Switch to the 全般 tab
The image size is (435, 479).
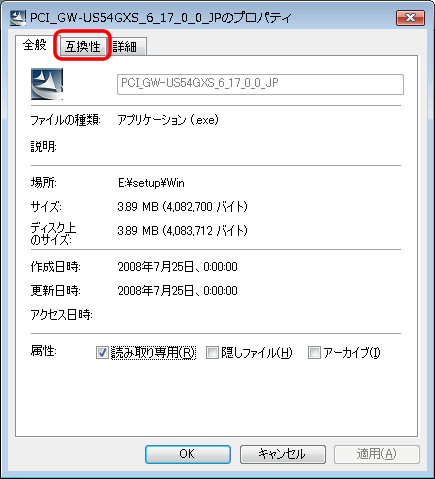35,45
